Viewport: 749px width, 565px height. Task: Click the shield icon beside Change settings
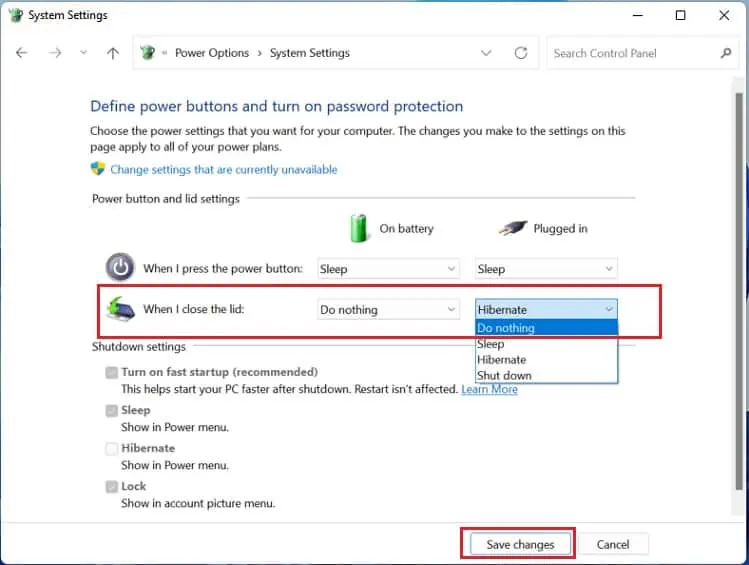[x=98, y=170]
